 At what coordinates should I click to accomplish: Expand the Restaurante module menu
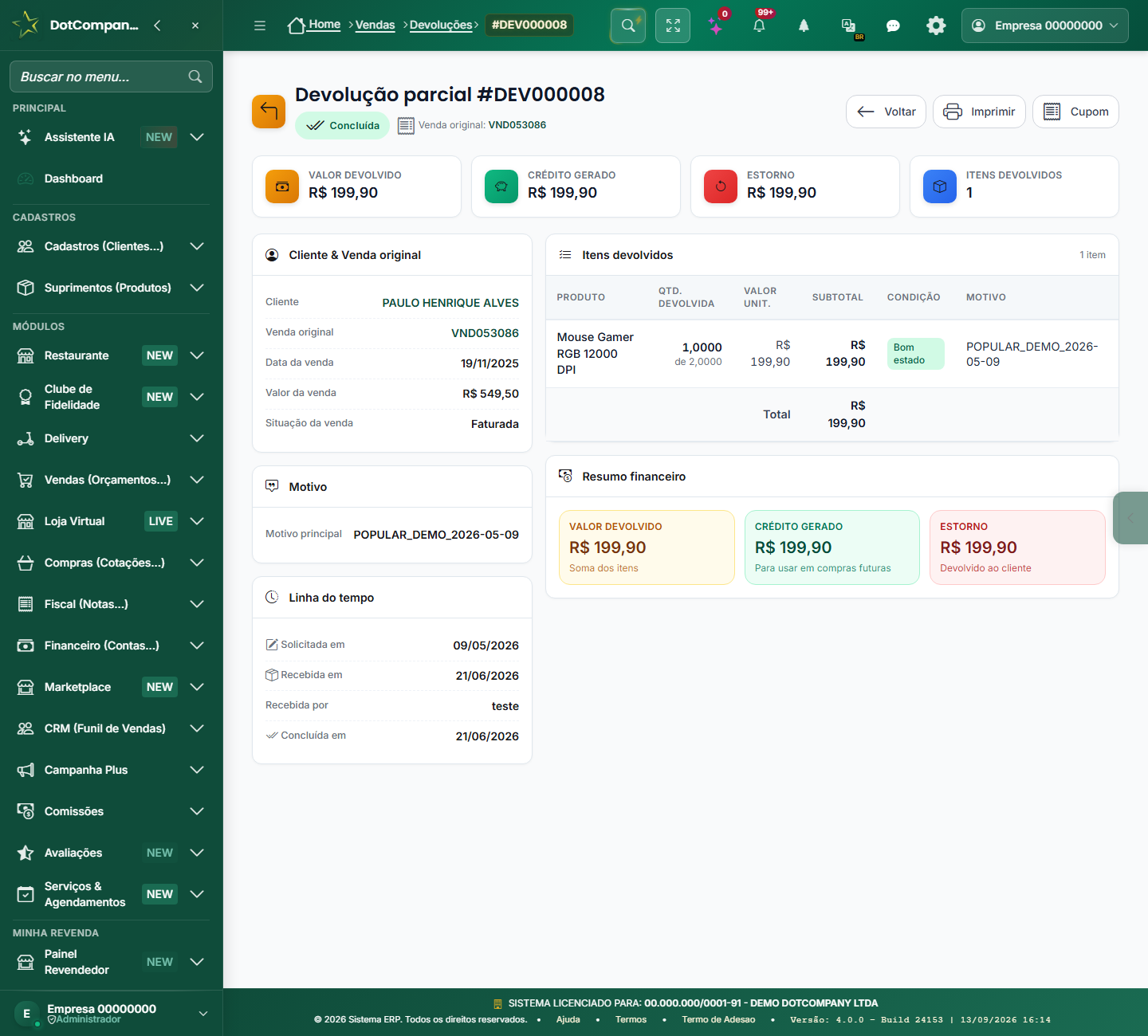(197, 355)
